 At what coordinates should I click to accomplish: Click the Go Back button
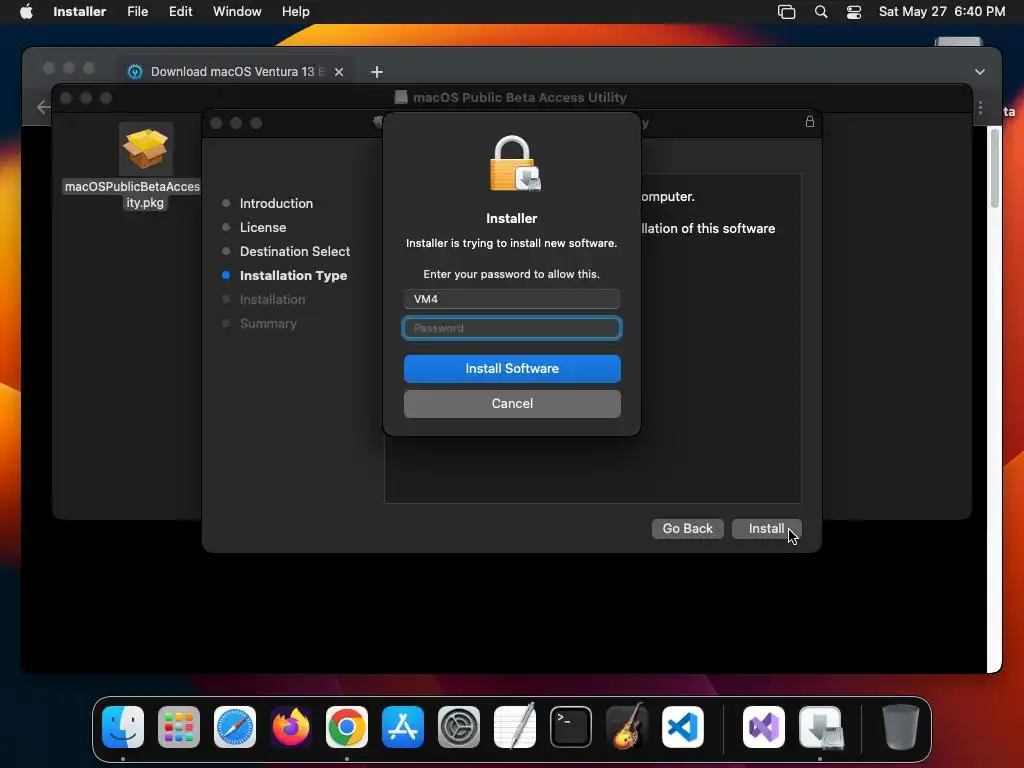tap(688, 528)
